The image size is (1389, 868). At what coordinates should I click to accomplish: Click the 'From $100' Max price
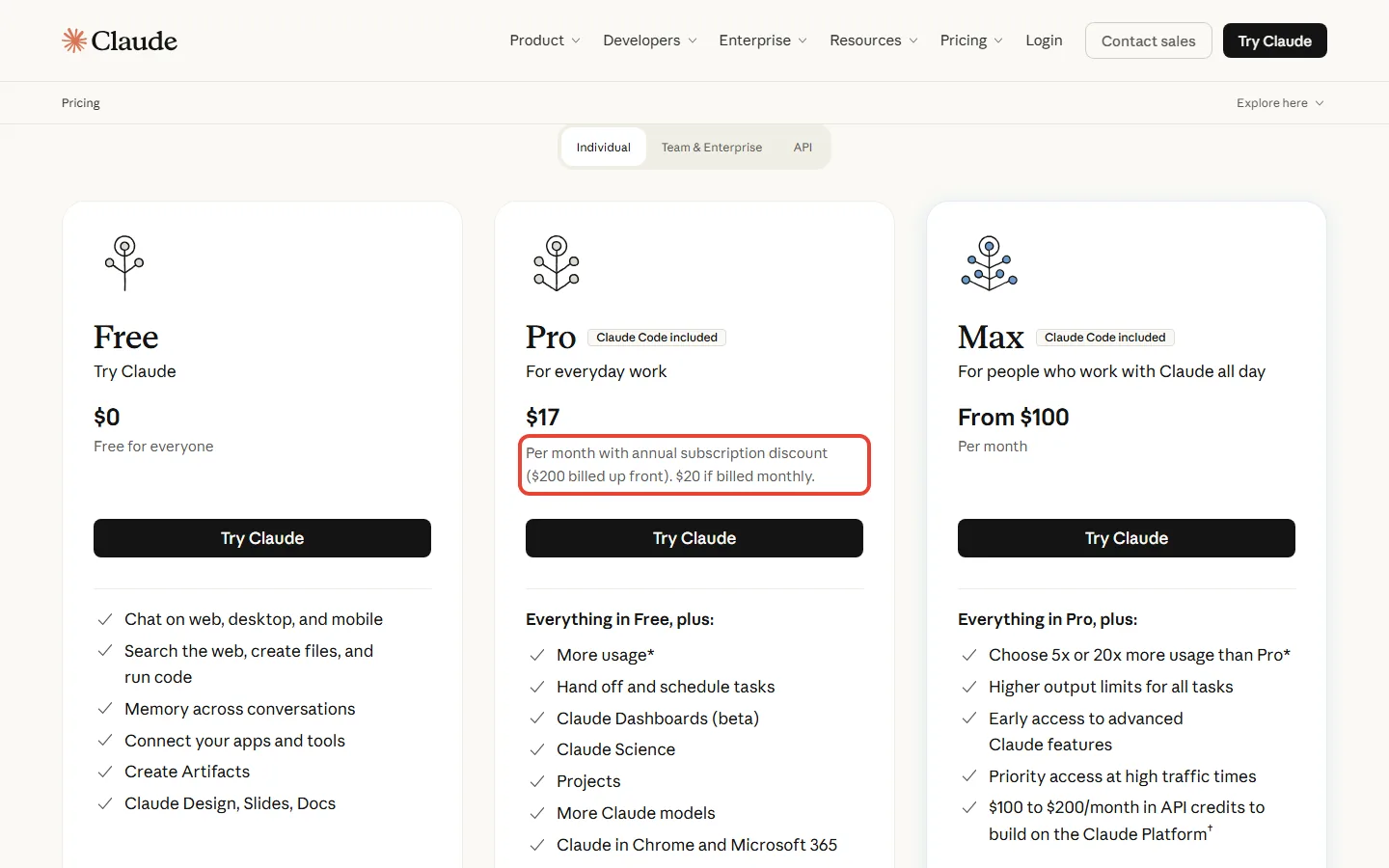pyautogui.click(x=1014, y=418)
